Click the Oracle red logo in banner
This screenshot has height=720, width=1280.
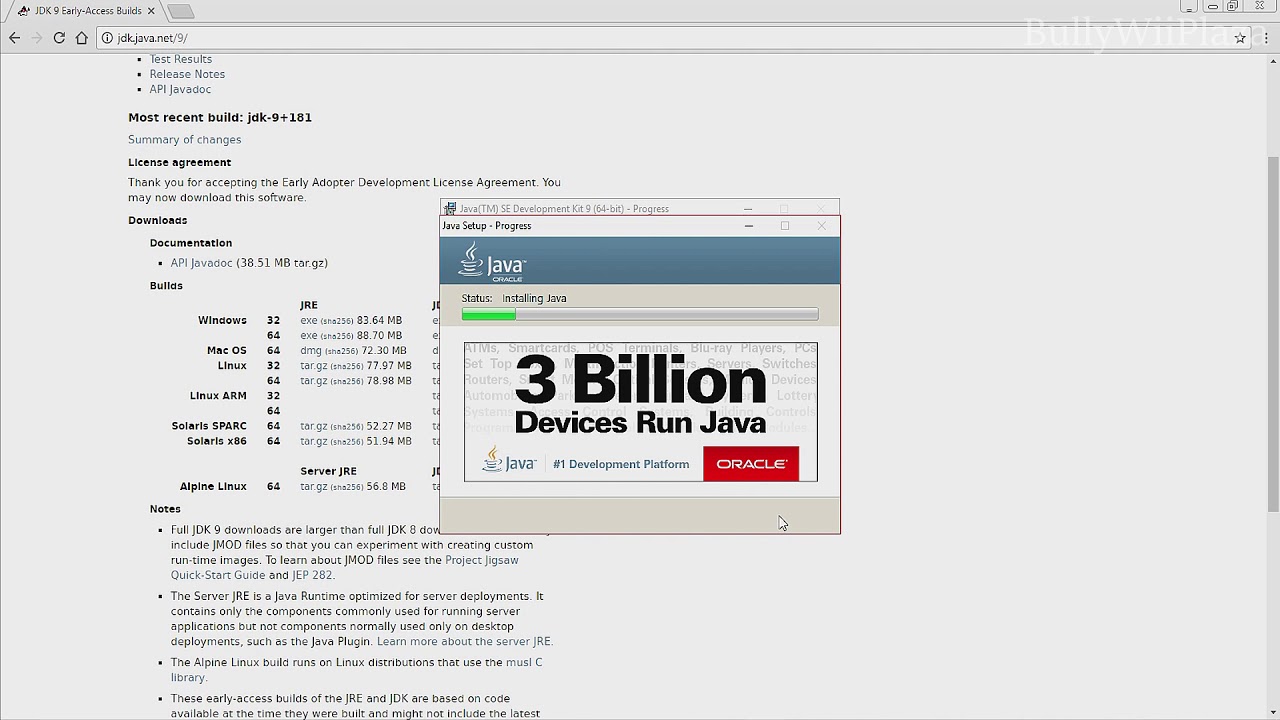751,464
